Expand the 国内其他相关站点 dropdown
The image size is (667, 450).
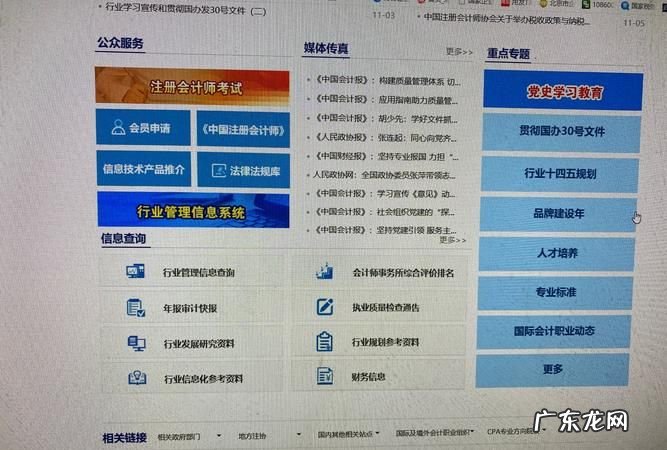click(348, 434)
